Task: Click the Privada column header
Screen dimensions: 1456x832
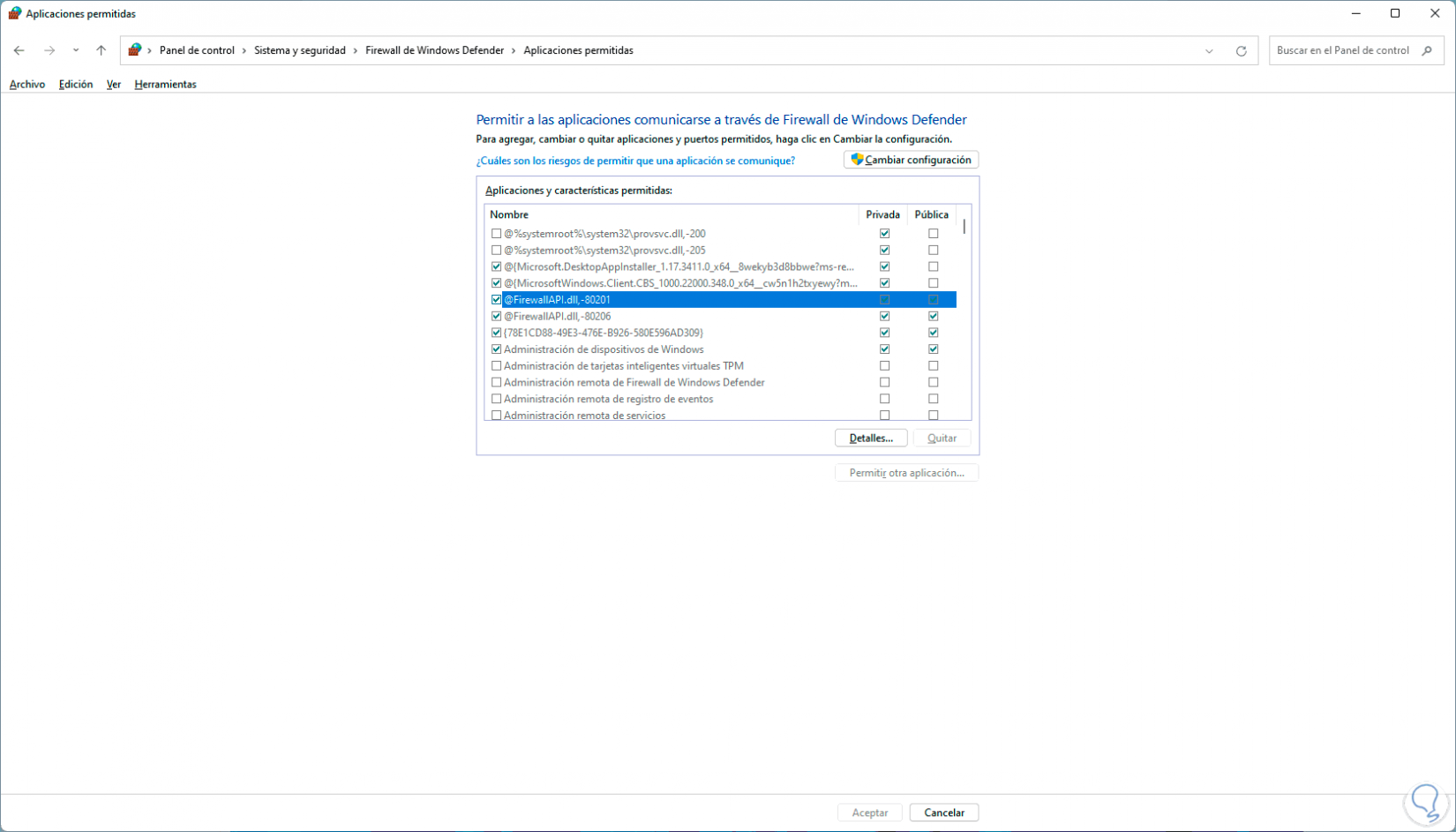Action: pyautogui.click(x=883, y=214)
